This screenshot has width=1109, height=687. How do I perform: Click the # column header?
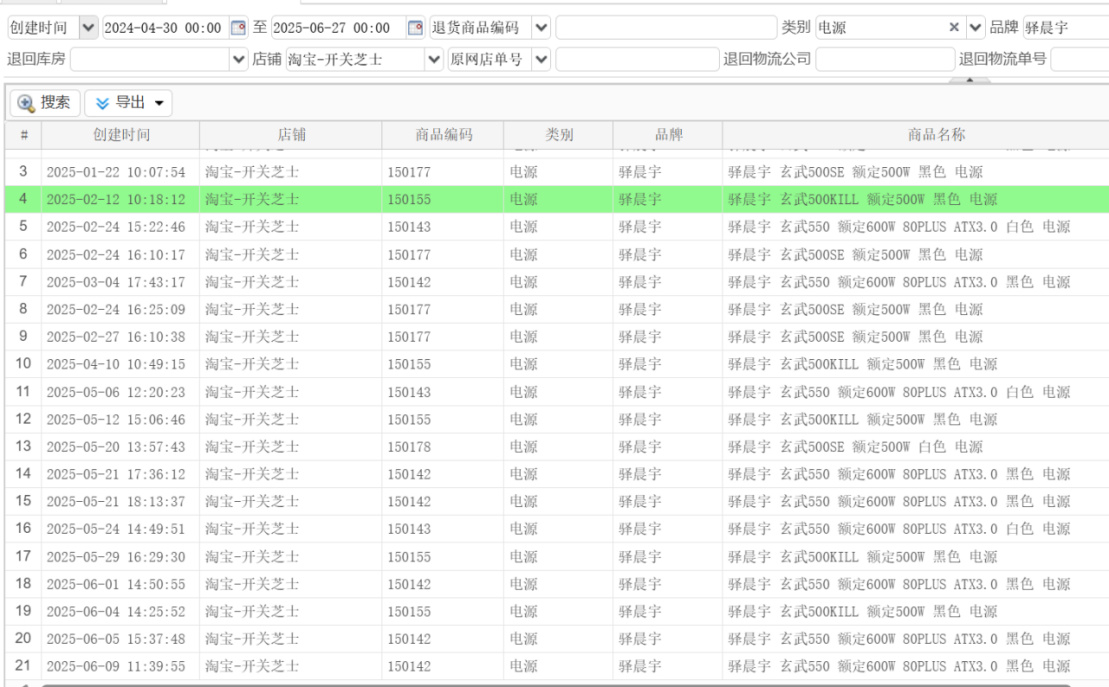pos(23,134)
